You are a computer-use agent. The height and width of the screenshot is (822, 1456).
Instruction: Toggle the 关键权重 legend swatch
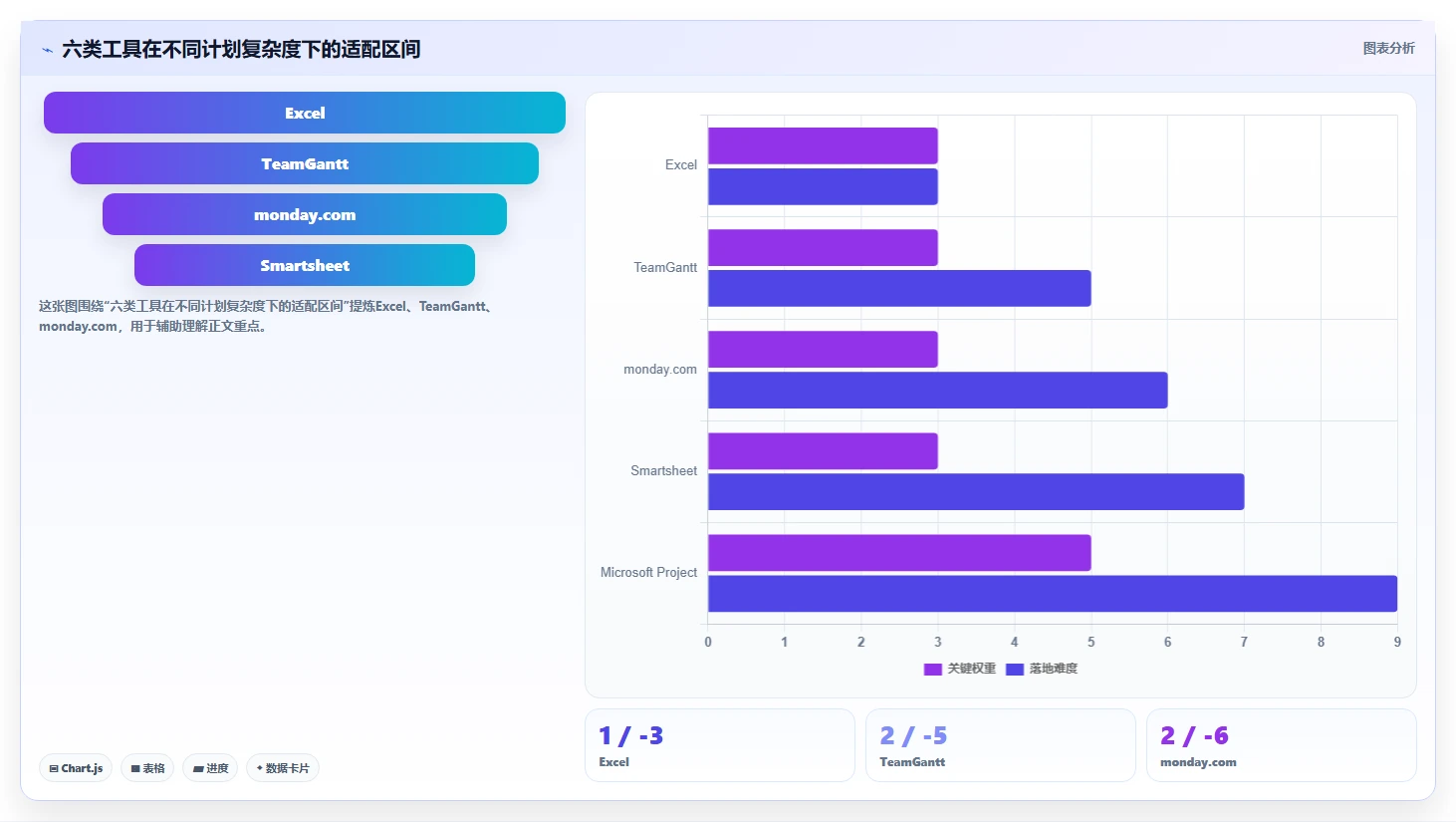pos(933,670)
